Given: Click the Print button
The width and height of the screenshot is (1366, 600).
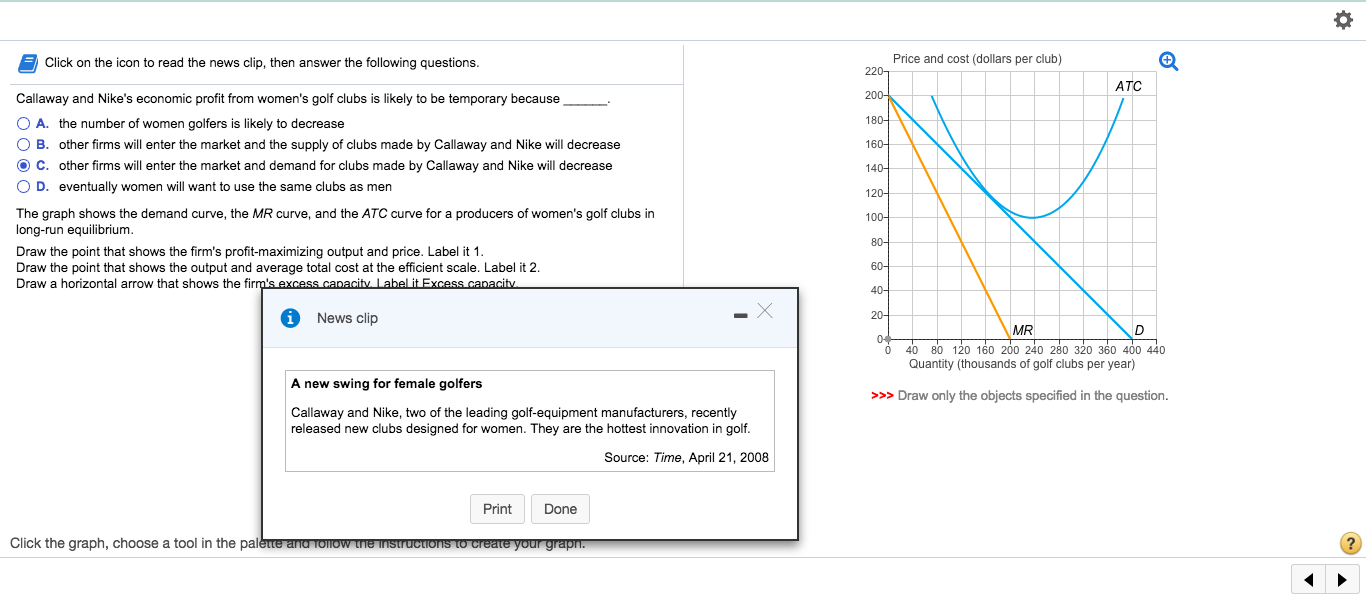Looking at the screenshot, I should click(497, 509).
